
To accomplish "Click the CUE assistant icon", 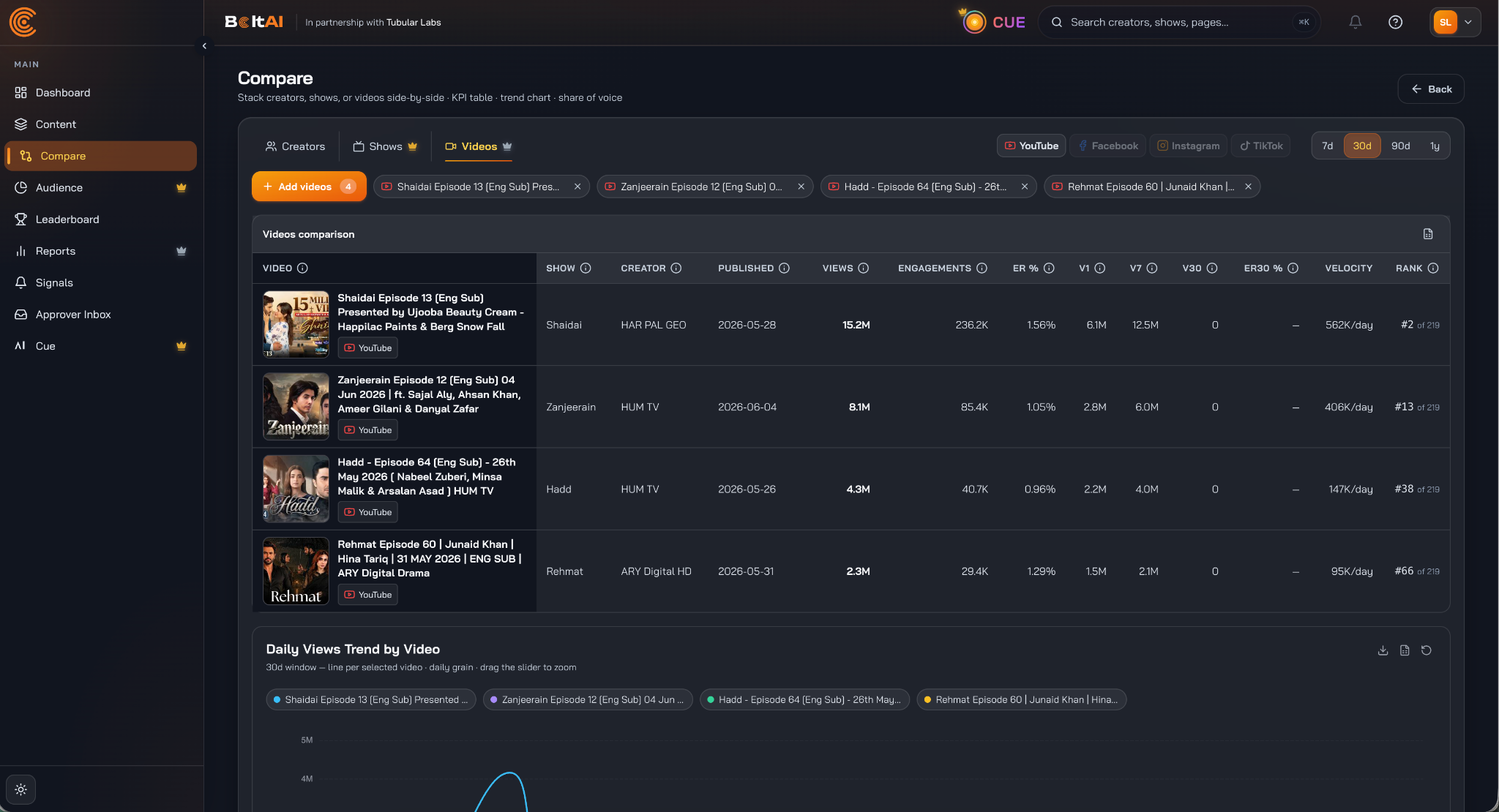I will (974, 22).
